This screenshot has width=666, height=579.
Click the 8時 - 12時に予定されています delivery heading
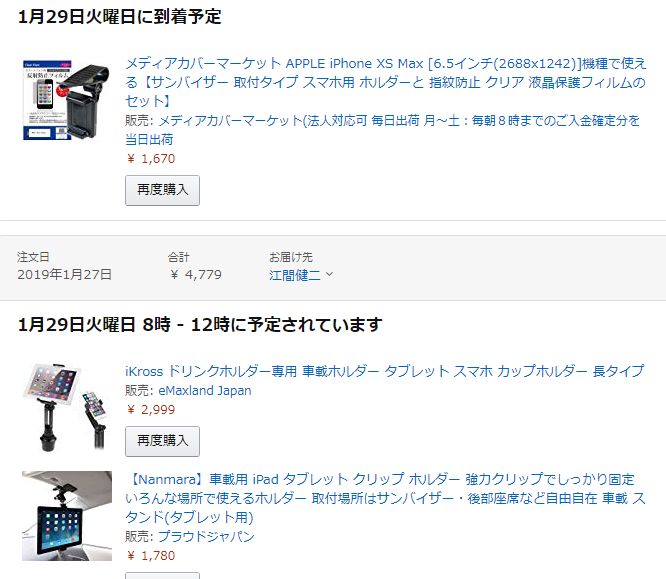pos(262,325)
